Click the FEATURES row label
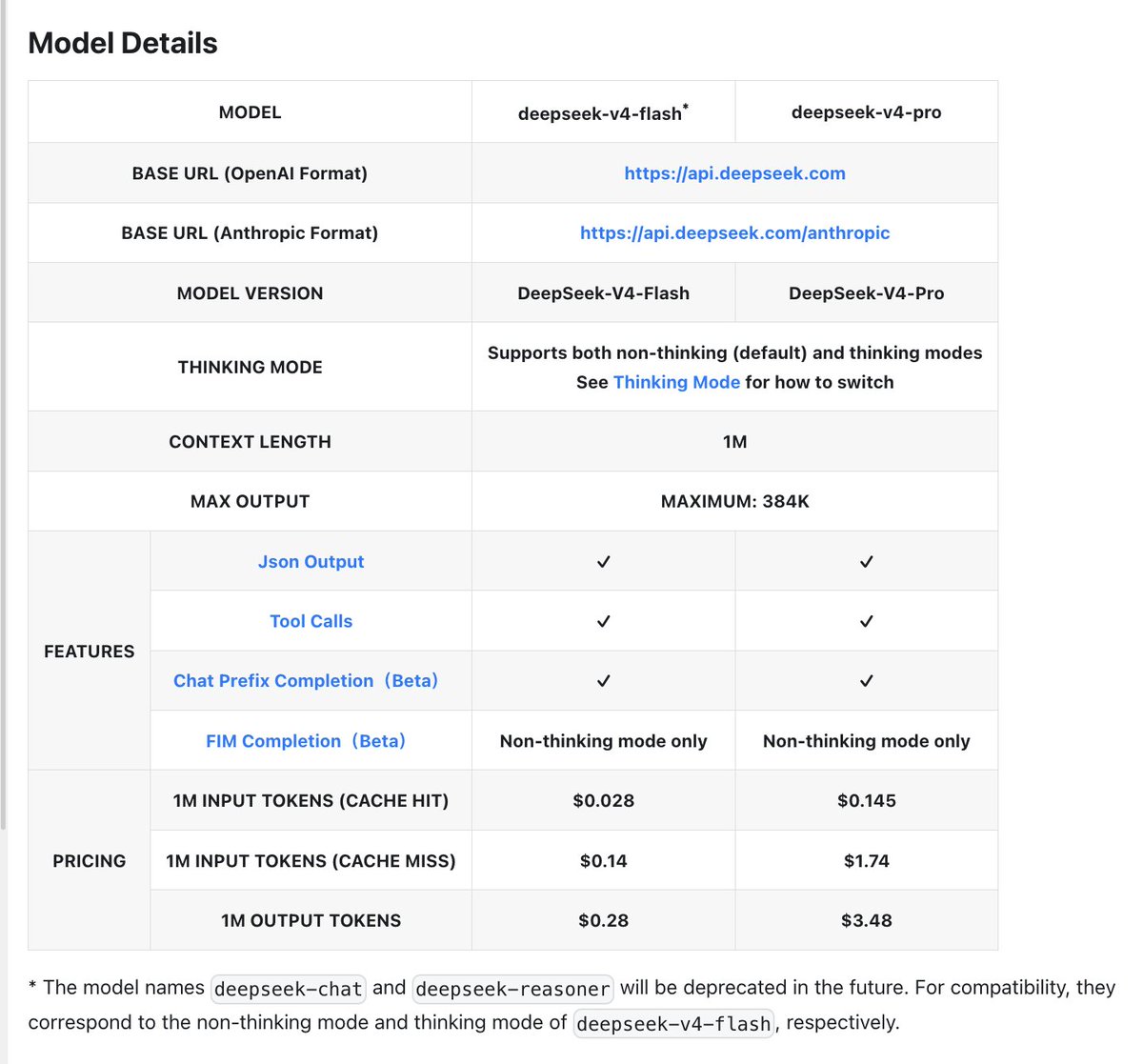Viewport: 1143px width, 1064px height. coord(89,651)
